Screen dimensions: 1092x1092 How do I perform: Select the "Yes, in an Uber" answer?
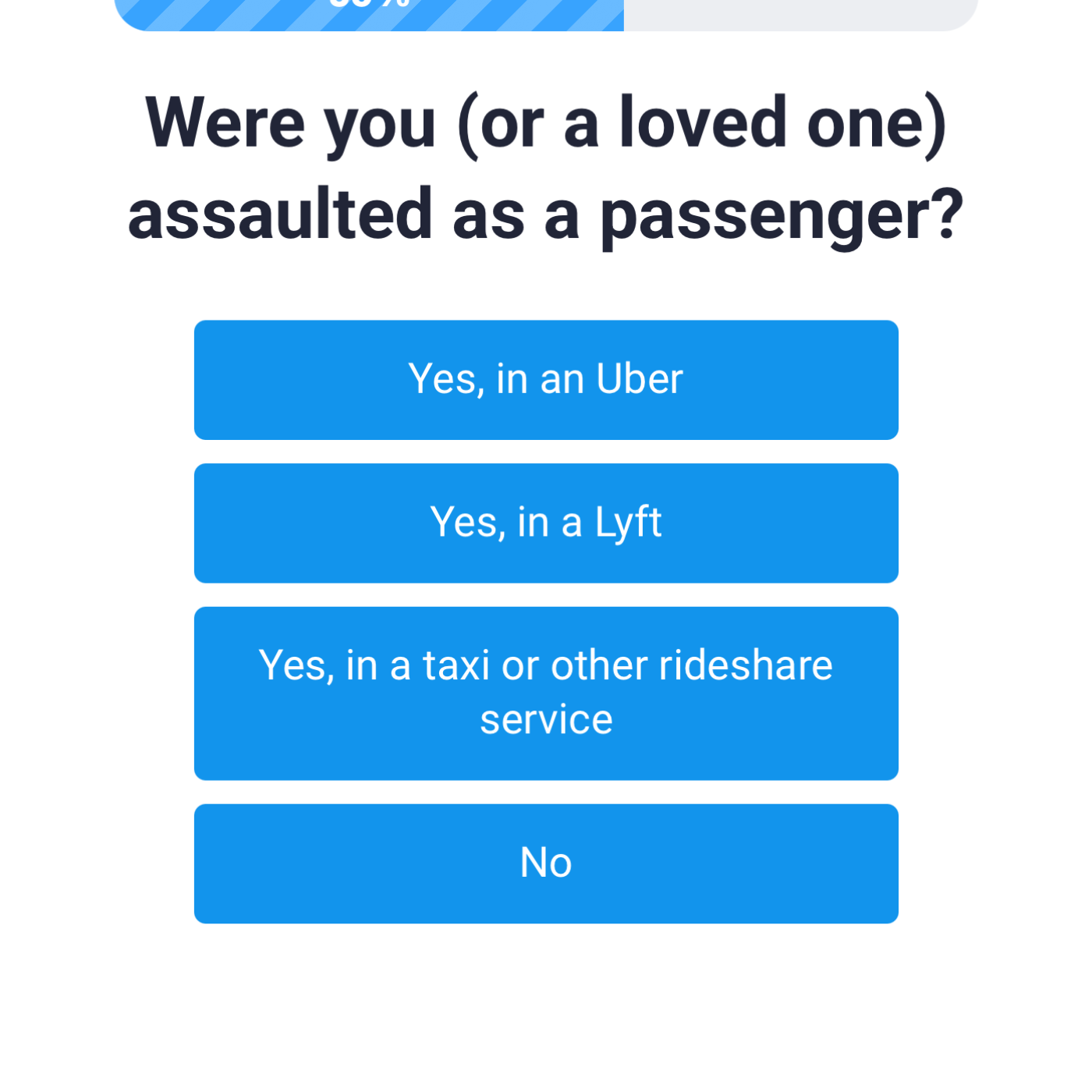[546, 380]
